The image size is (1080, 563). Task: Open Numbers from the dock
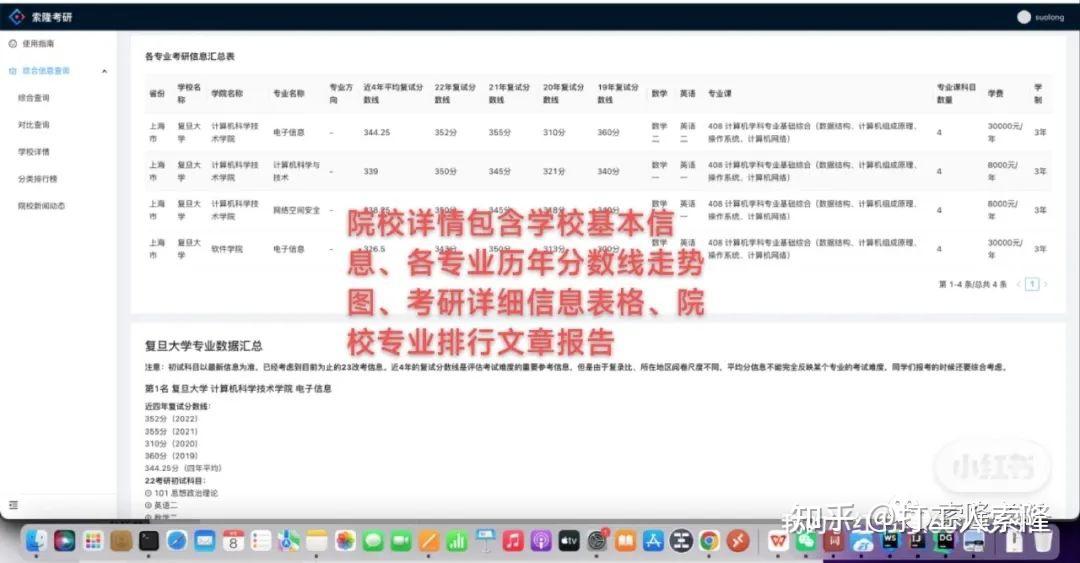pyautogui.click(x=457, y=541)
